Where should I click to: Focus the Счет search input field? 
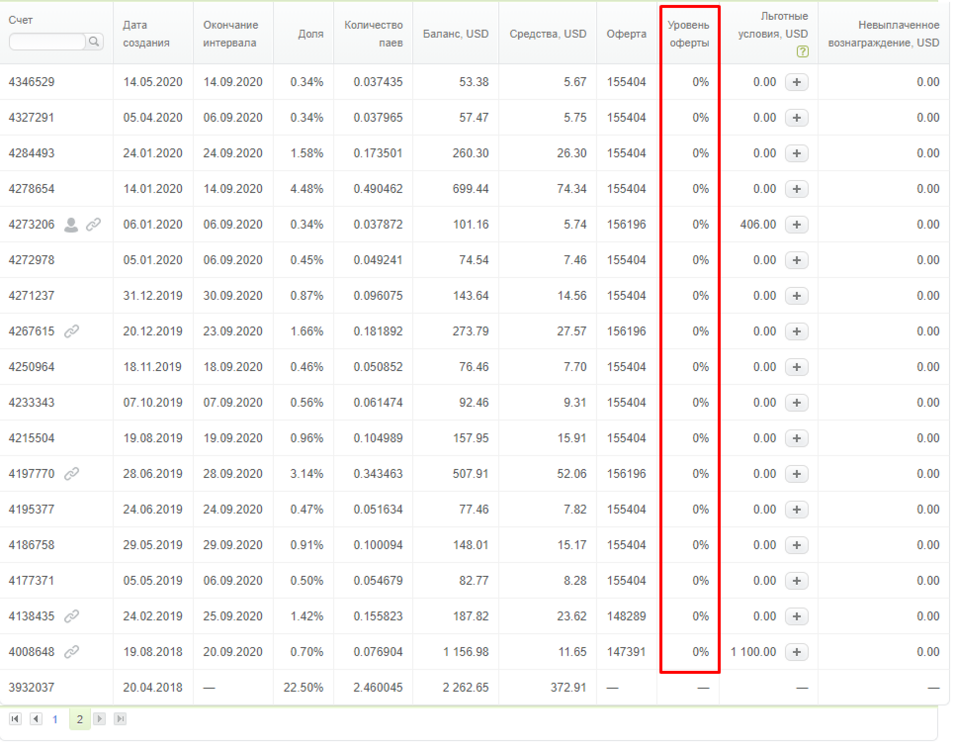48,41
